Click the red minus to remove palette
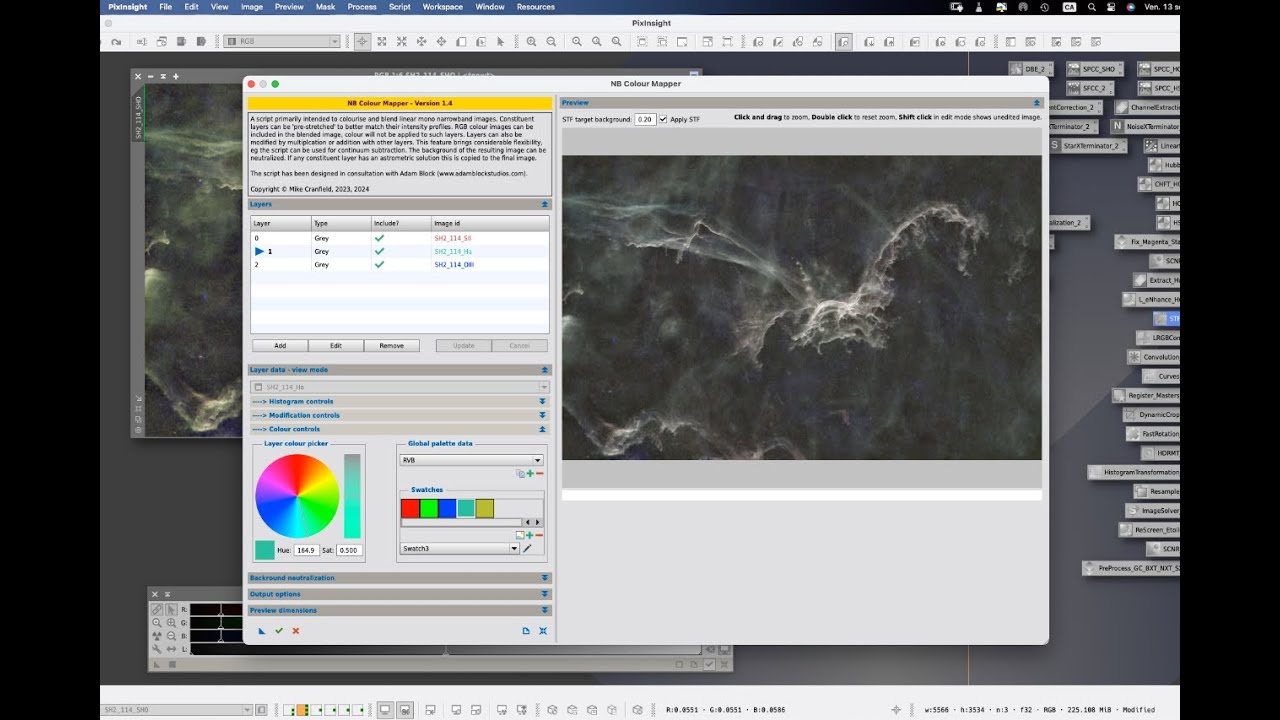Image resolution: width=1280 pixels, height=720 pixels. pos(540,473)
